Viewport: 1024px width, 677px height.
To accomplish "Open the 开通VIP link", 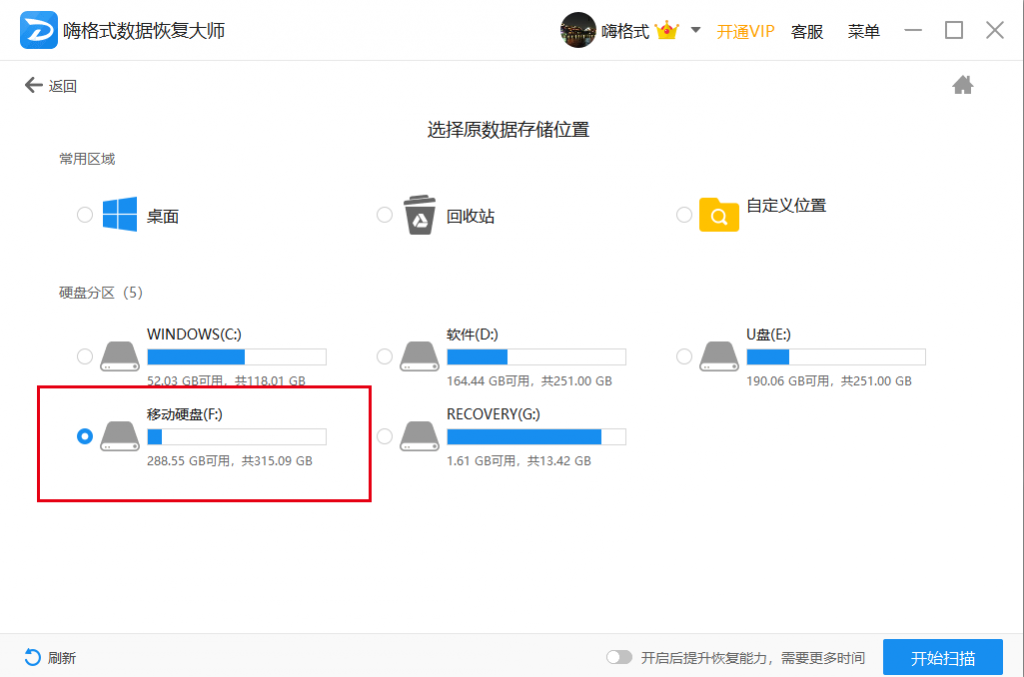I will tap(745, 31).
